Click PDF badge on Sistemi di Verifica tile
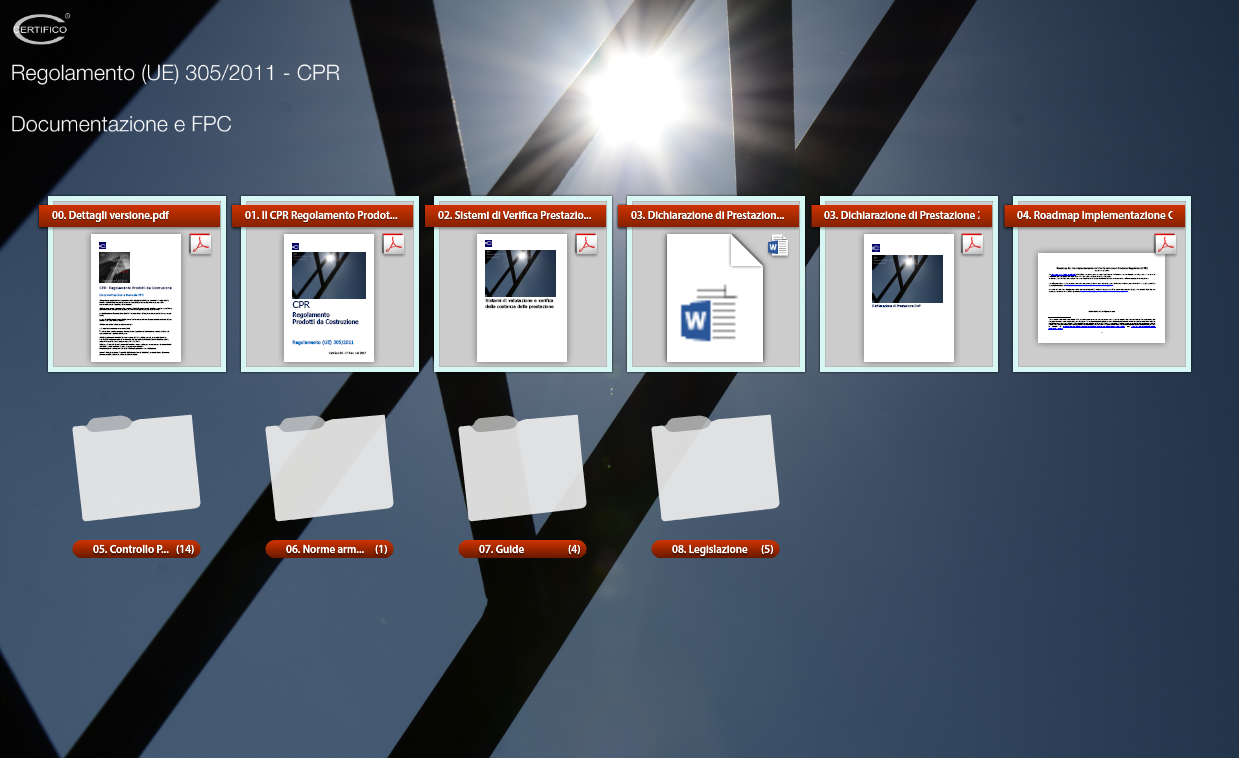The image size is (1239, 758). (586, 244)
